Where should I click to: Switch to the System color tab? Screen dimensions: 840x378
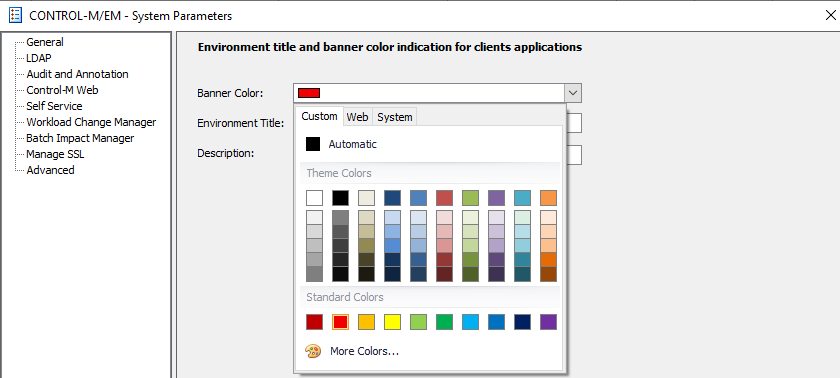click(x=395, y=117)
